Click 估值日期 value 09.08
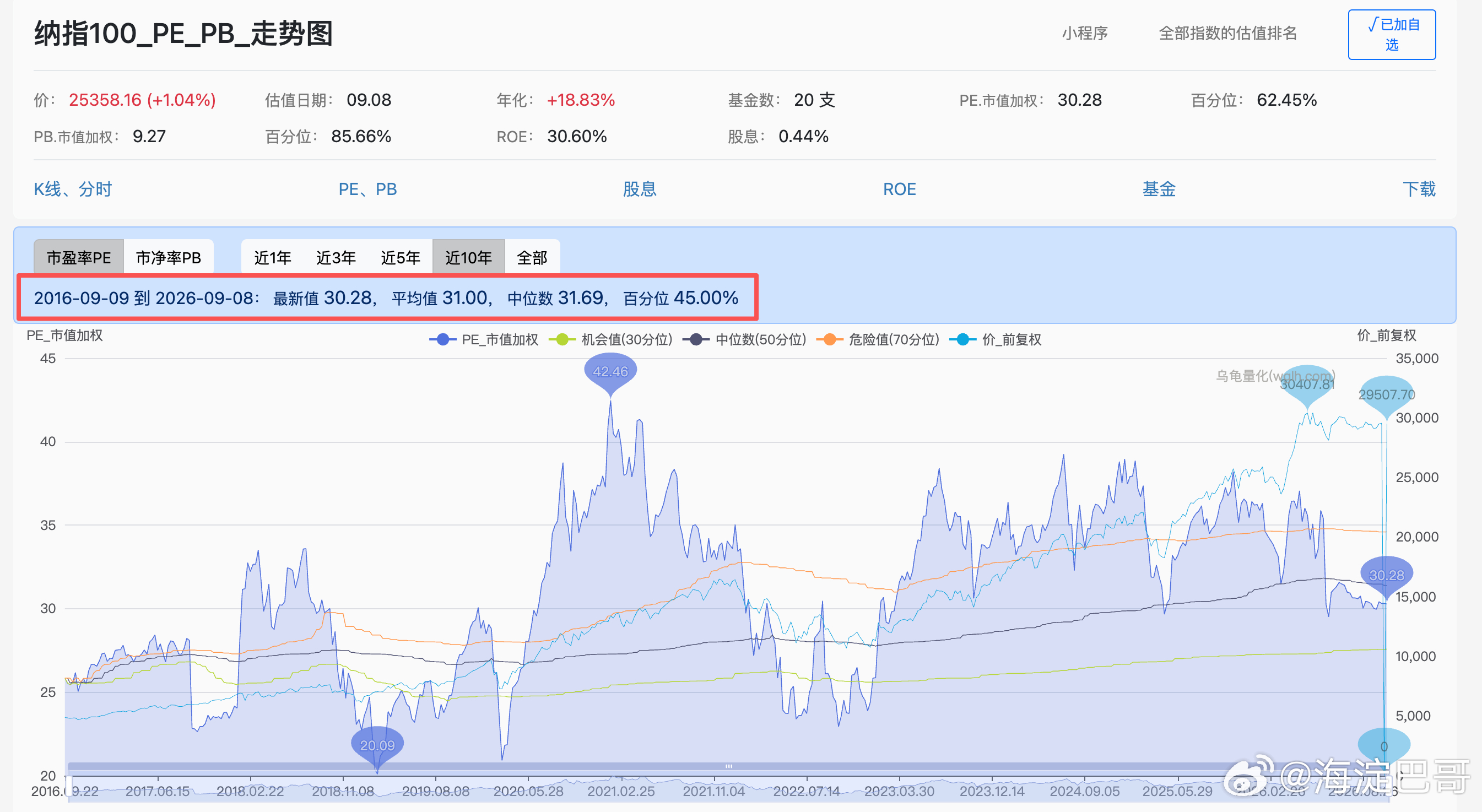Viewport: 1482px width, 812px height. [368, 100]
